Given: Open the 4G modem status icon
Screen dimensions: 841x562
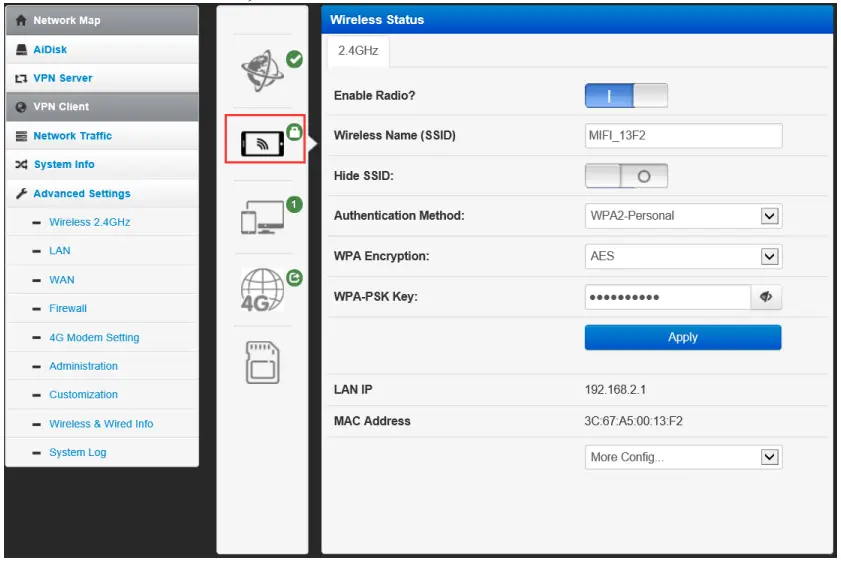Looking at the screenshot, I should coord(262,290).
